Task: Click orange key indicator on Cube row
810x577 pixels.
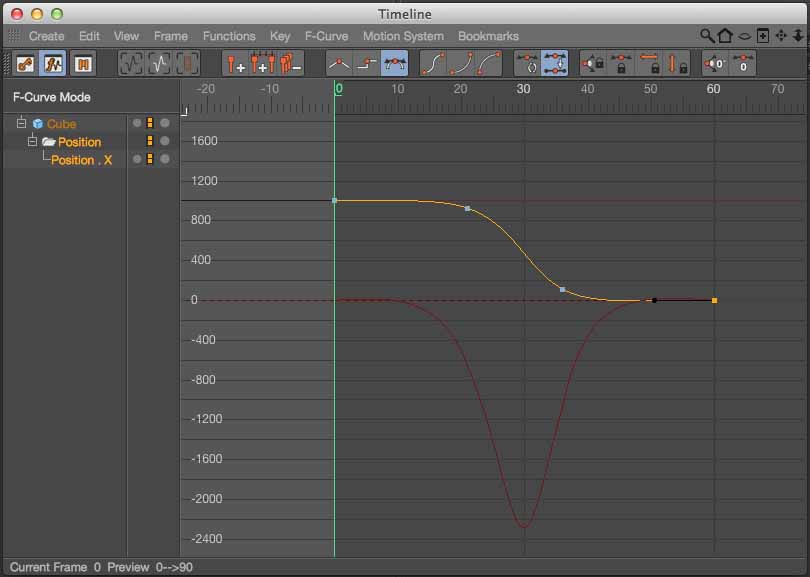Action: tap(150, 123)
